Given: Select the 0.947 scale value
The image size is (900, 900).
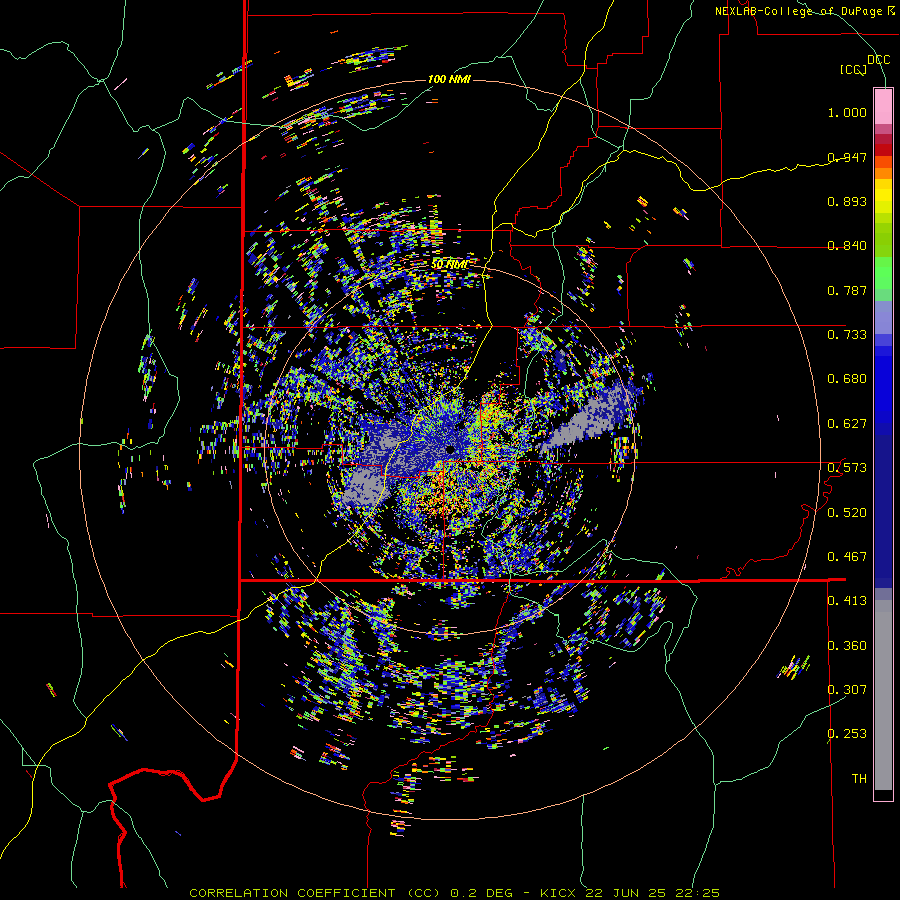Looking at the screenshot, I should point(847,157).
